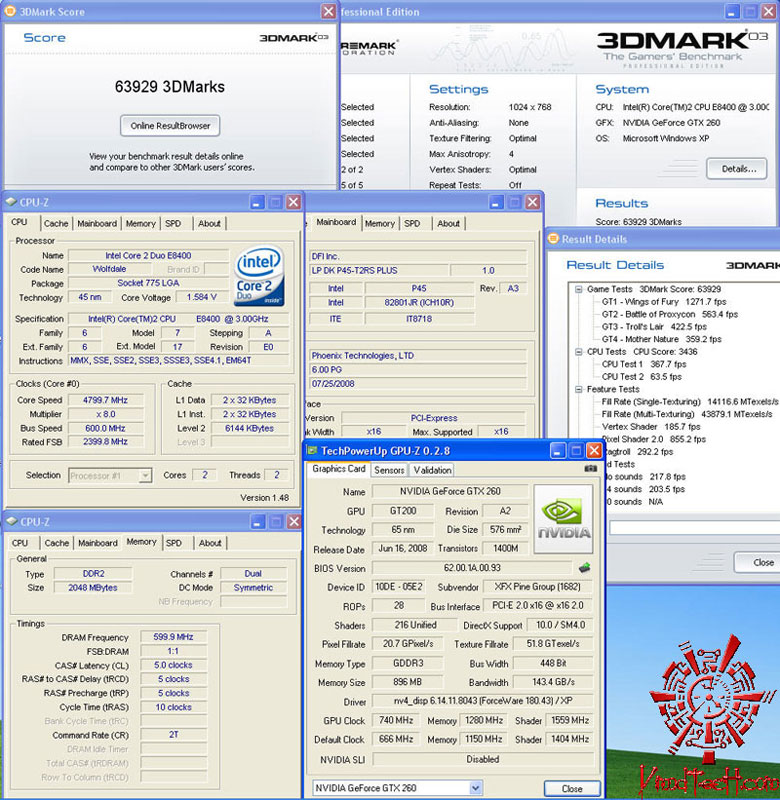Click the DRAM Frequency value 599.9 MHz
The width and height of the screenshot is (780, 800).
click(x=173, y=637)
